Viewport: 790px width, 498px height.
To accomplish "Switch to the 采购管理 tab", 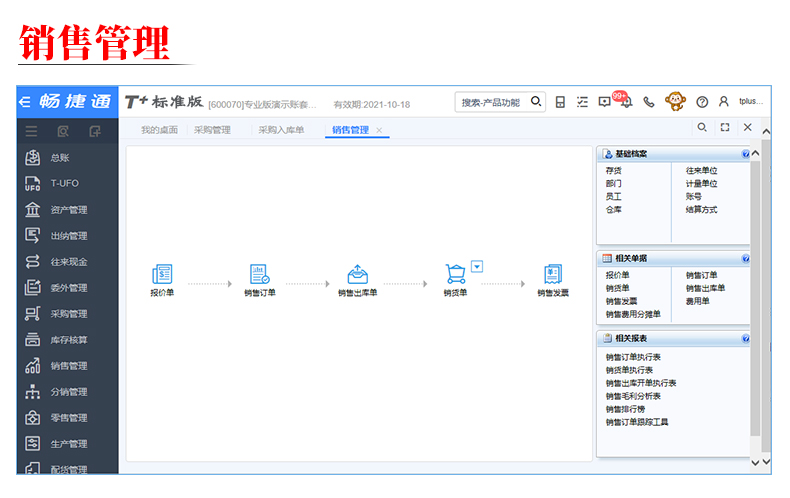I will point(212,130).
